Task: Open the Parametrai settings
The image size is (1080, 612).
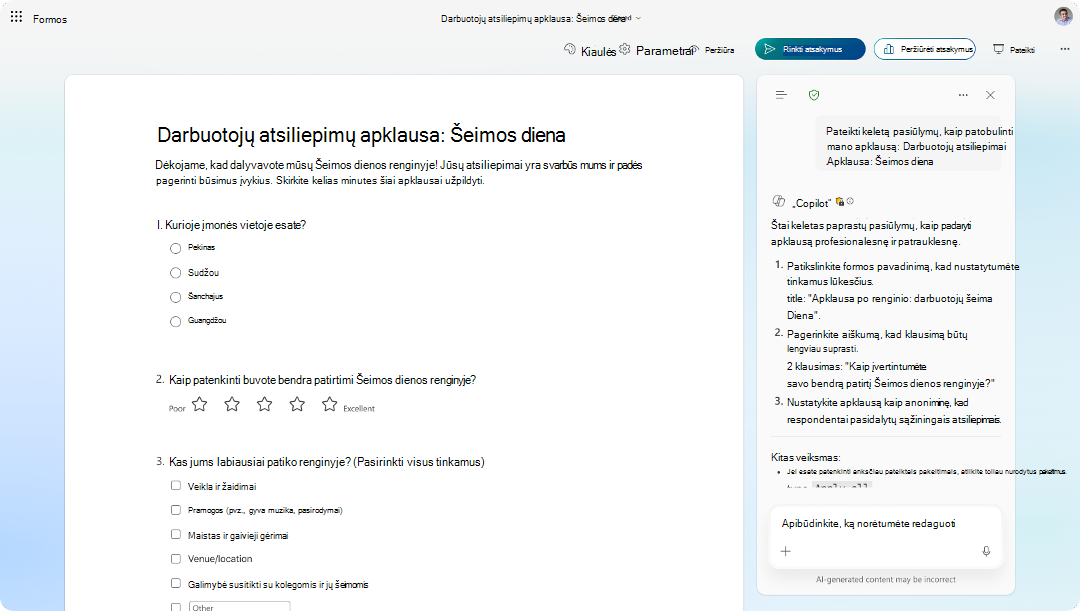Action: click(656, 50)
